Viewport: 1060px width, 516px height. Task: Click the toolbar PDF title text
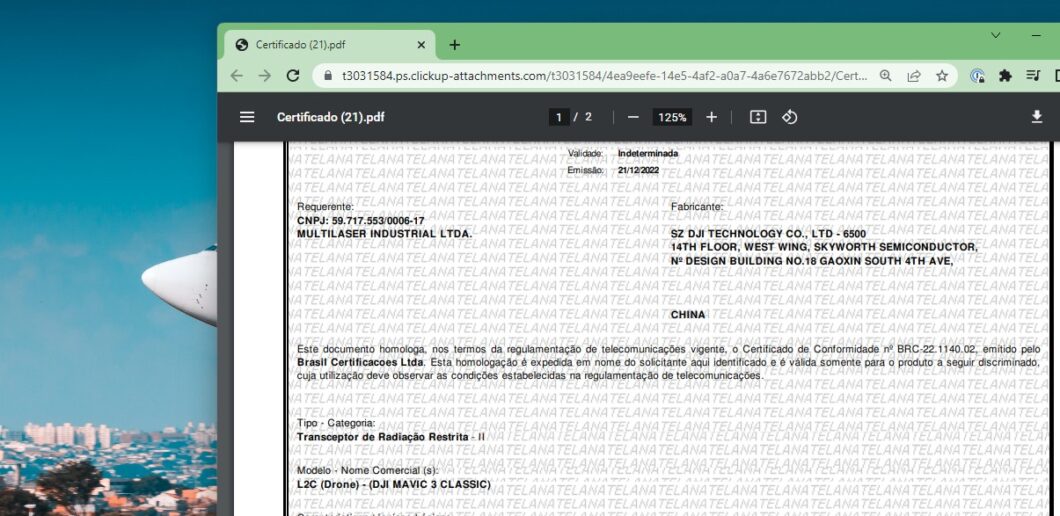(x=331, y=117)
